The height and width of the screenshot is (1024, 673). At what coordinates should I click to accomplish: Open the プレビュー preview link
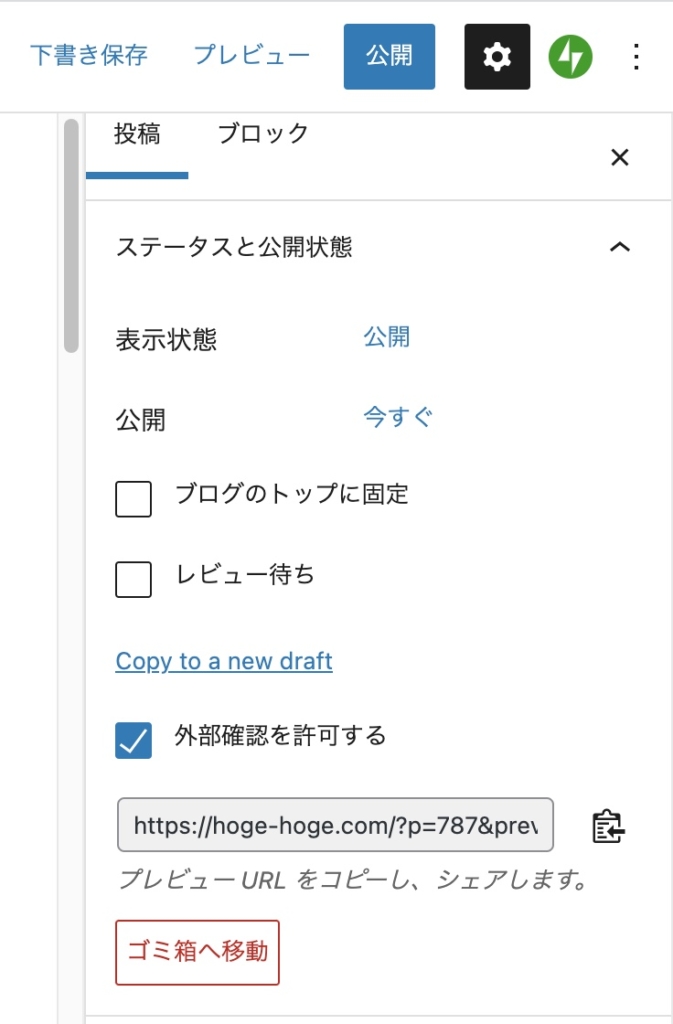tap(251, 55)
